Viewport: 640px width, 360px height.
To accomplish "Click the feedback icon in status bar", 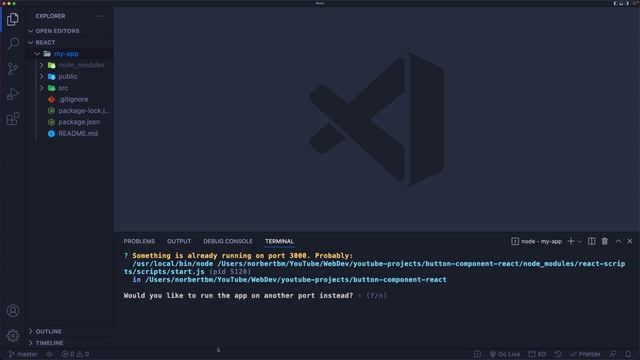I will pos(613,354).
